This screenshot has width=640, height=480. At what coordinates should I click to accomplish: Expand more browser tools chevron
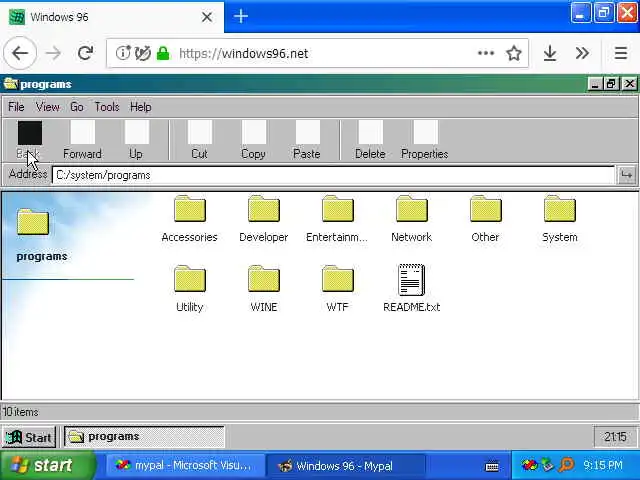pos(582,53)
